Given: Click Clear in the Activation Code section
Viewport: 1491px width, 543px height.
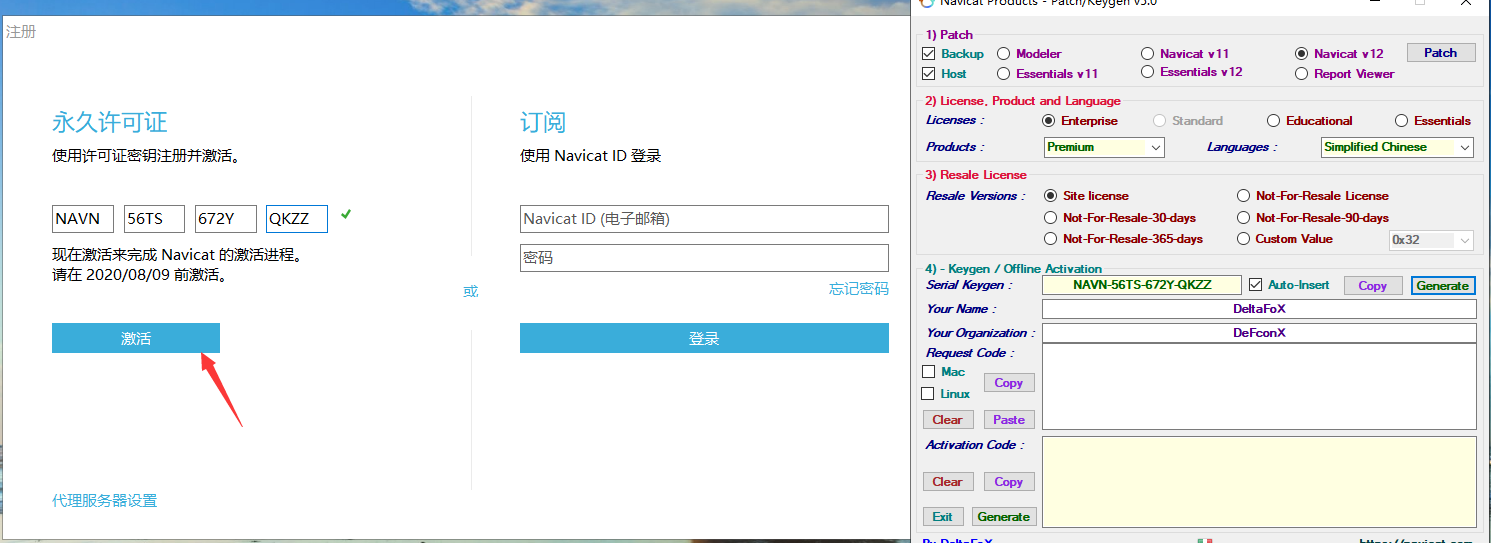Looking at the screenshot, I should tap(948, 482).
